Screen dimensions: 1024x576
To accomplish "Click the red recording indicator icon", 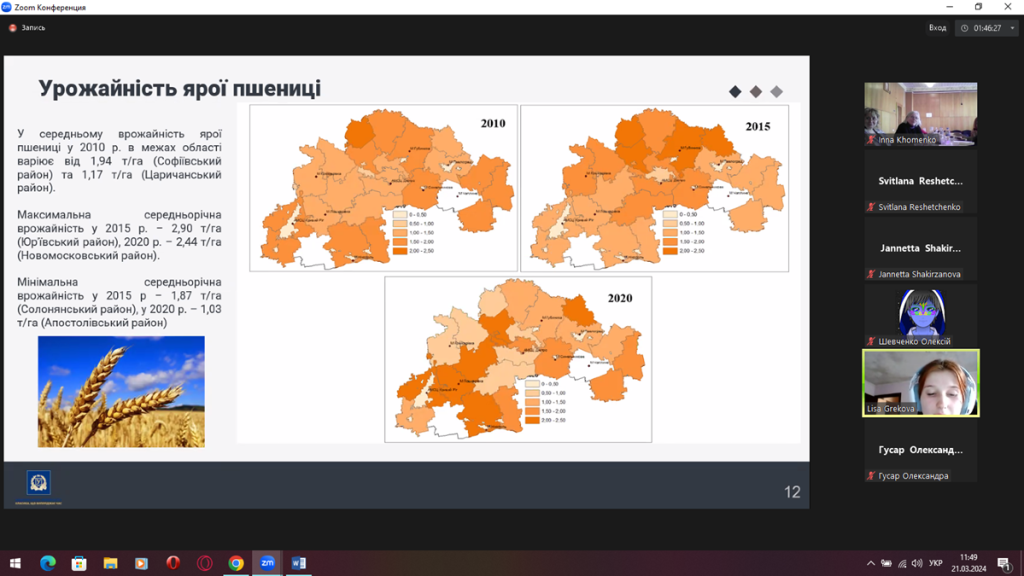I will (13, 28).
